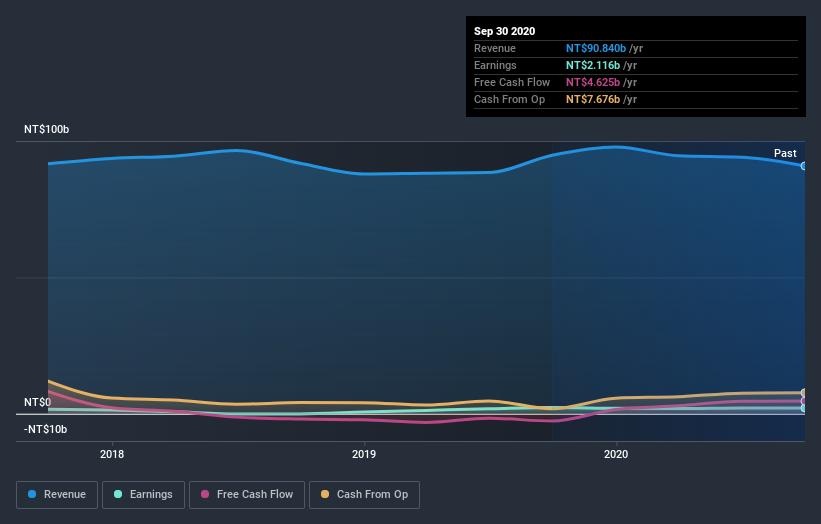Screen dimensions: 821x524
Task: Click the -NT$10b y-axis label
Action: click(x=46, y=429)
